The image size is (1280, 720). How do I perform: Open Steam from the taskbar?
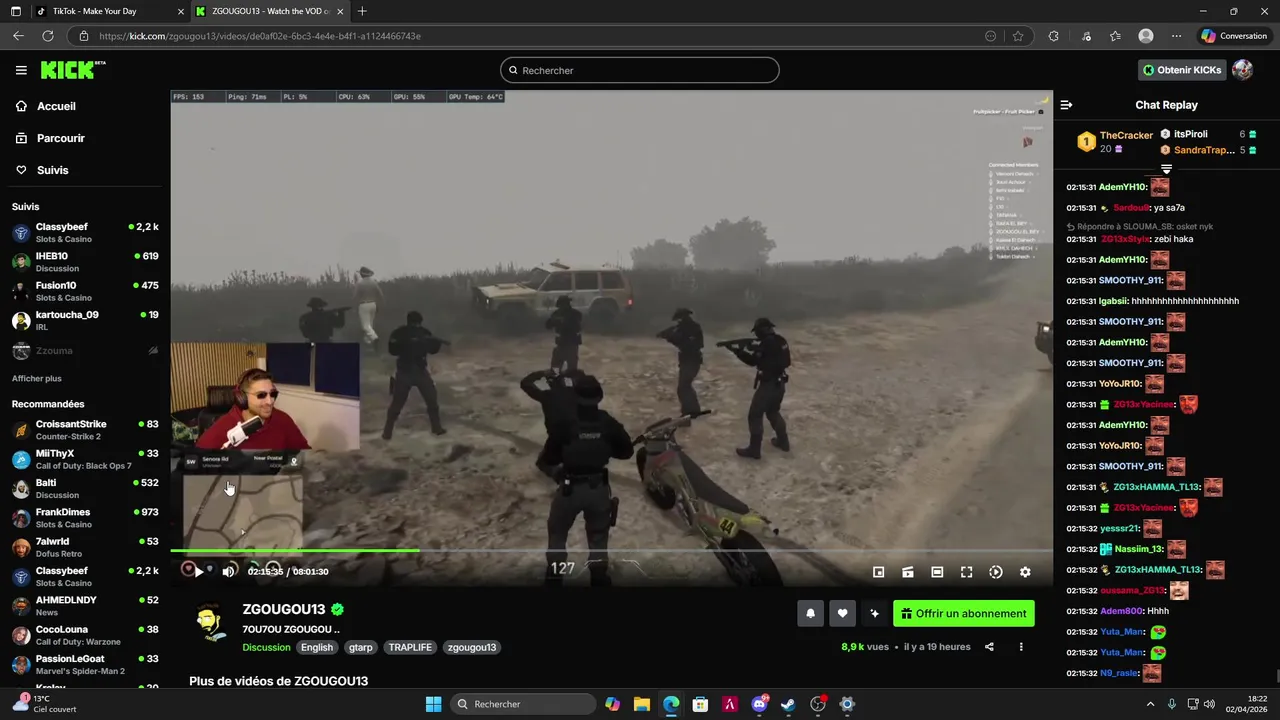coord(788,704)
